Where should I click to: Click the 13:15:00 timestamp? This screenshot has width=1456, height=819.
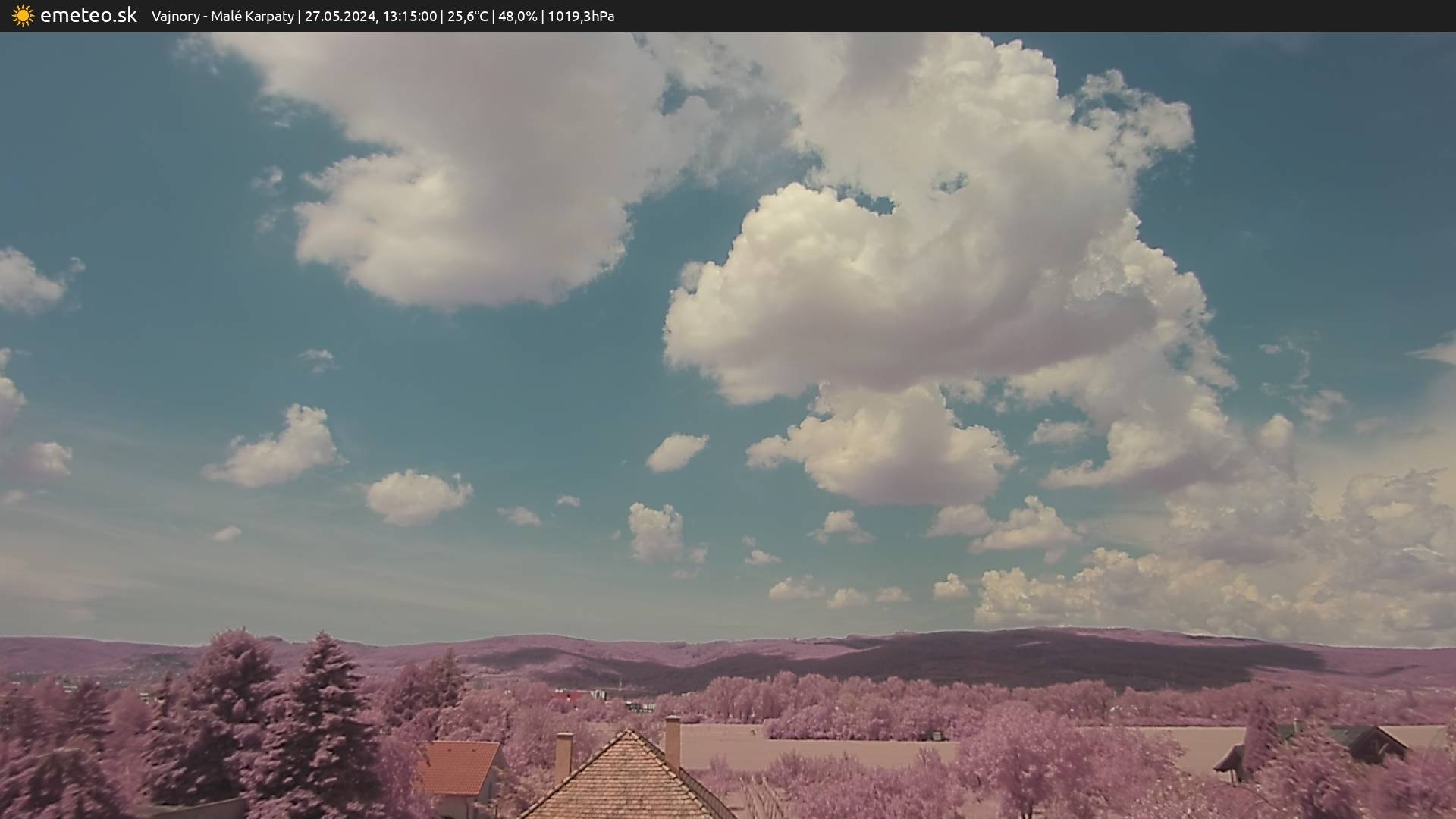pyautogui.click(x=409, y=17)
